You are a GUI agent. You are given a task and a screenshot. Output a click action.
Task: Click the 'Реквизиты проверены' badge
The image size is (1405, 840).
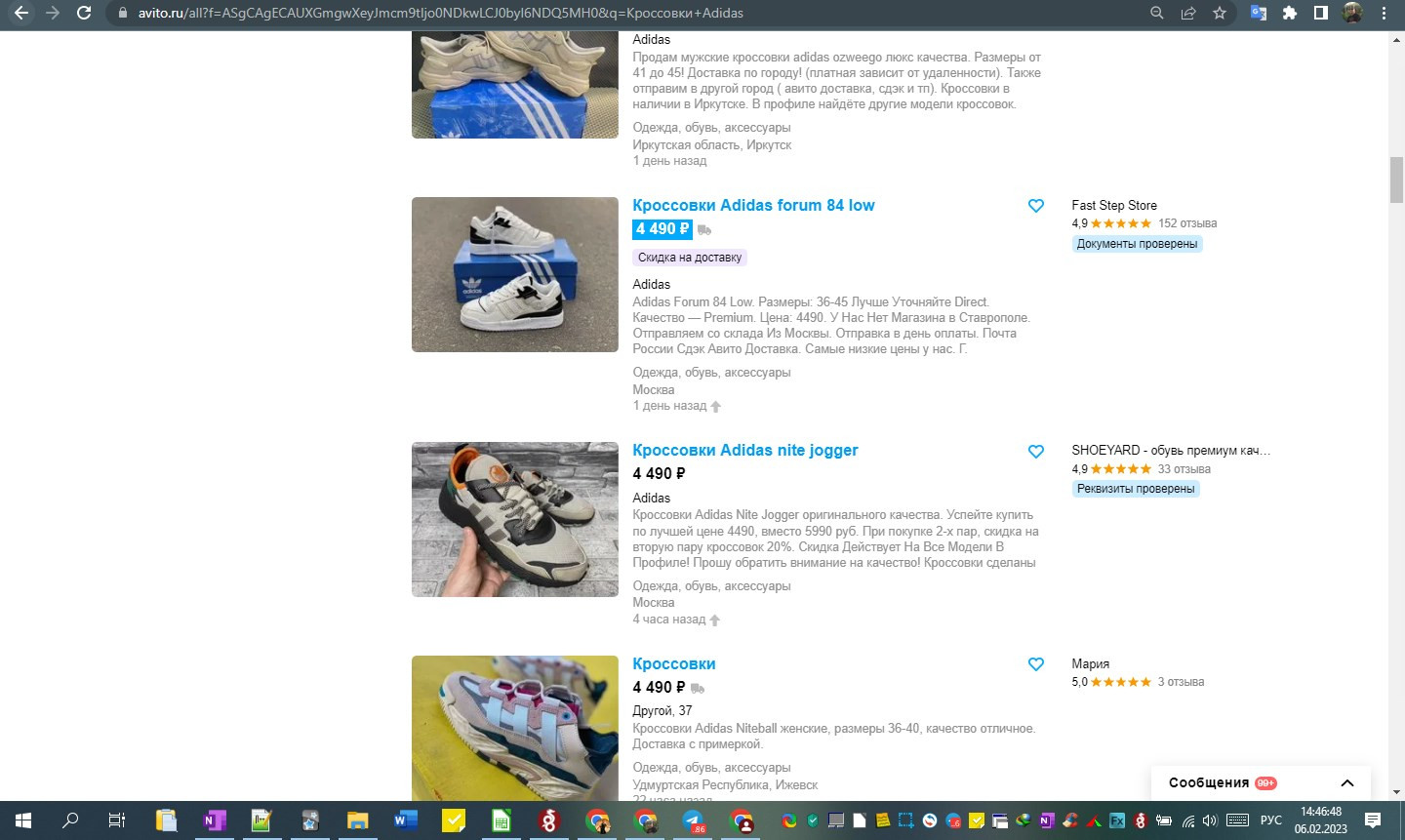click(x=1136, y=489)
